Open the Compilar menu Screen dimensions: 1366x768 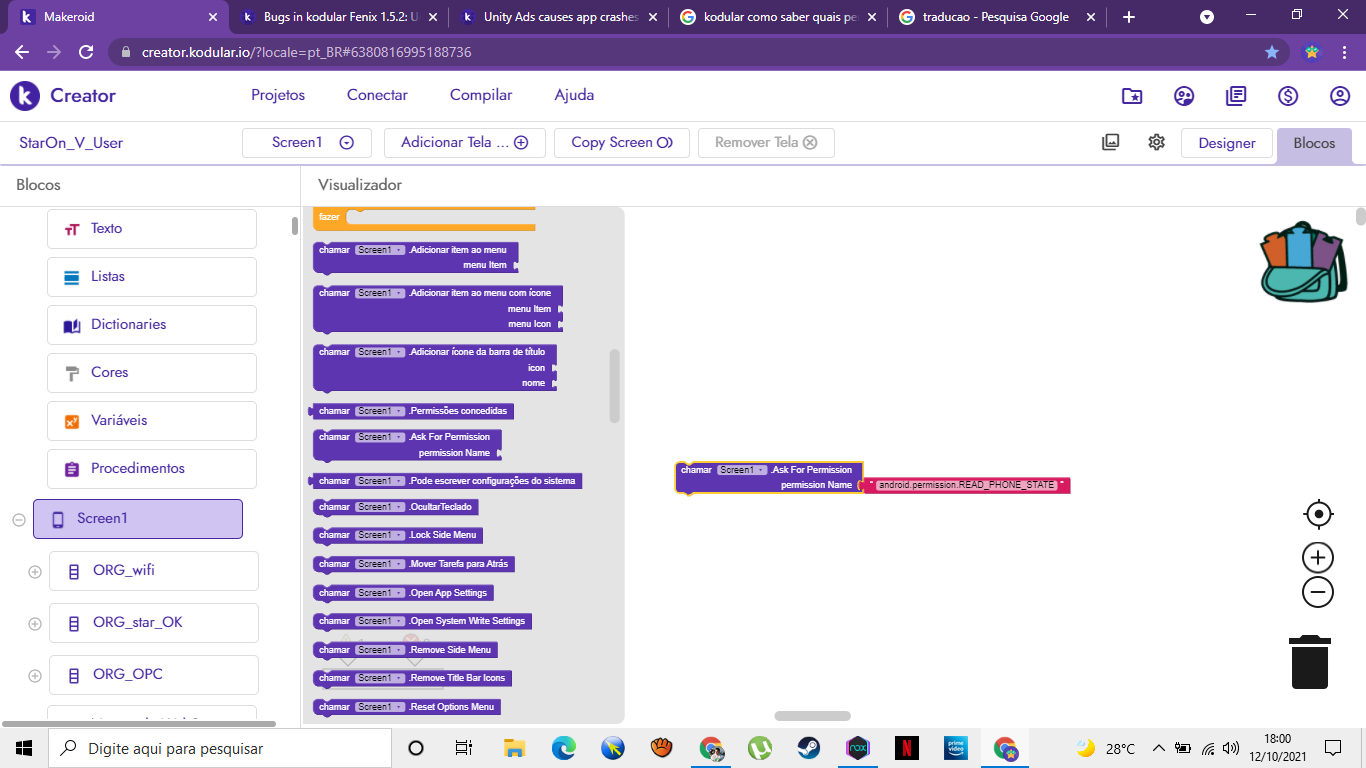click(x=481, y=95)
